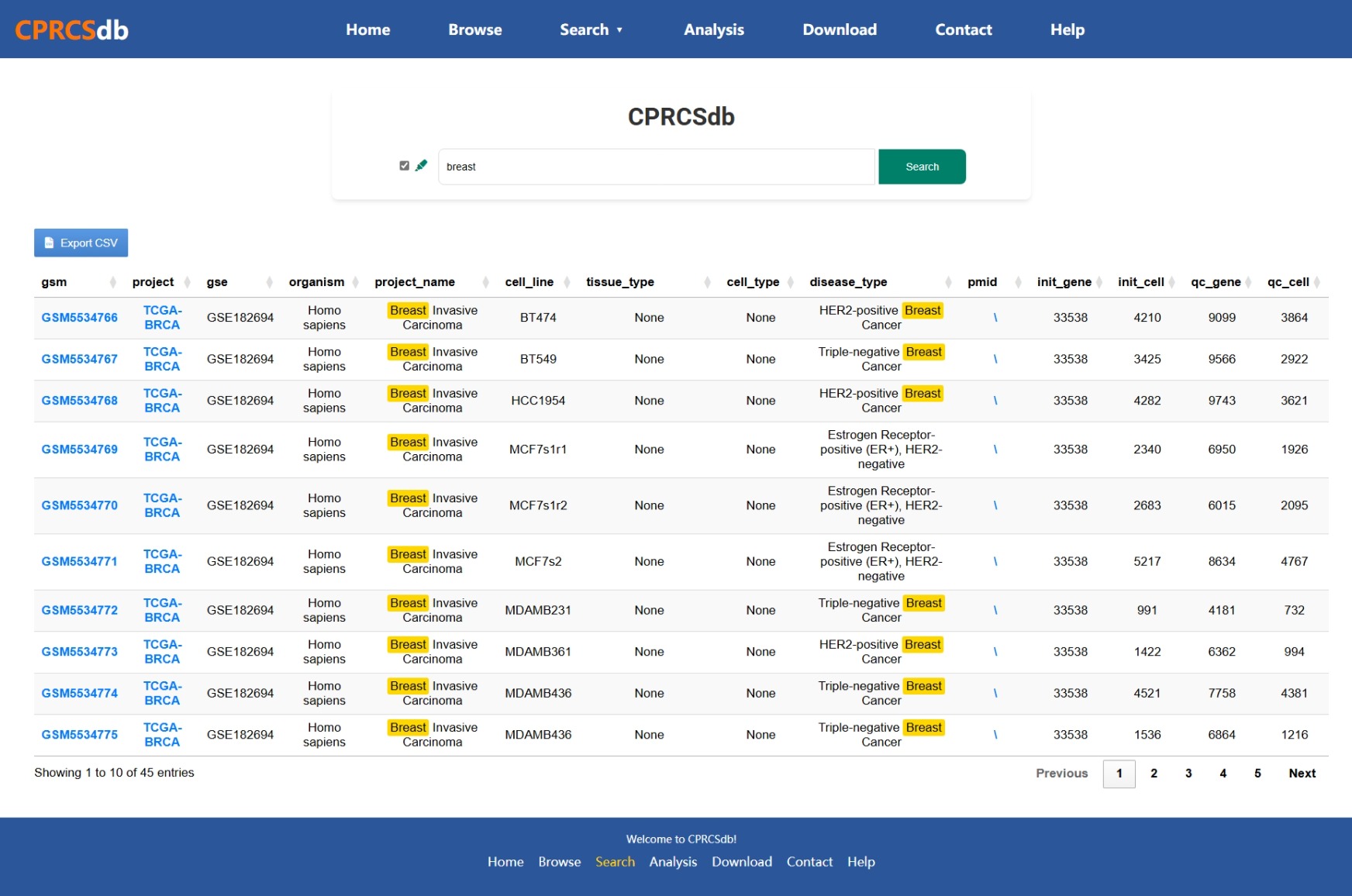This screenshot has height=896, width=1352.
Task: Click the CPRCSdb logo in the header
Action: [71, 29]
